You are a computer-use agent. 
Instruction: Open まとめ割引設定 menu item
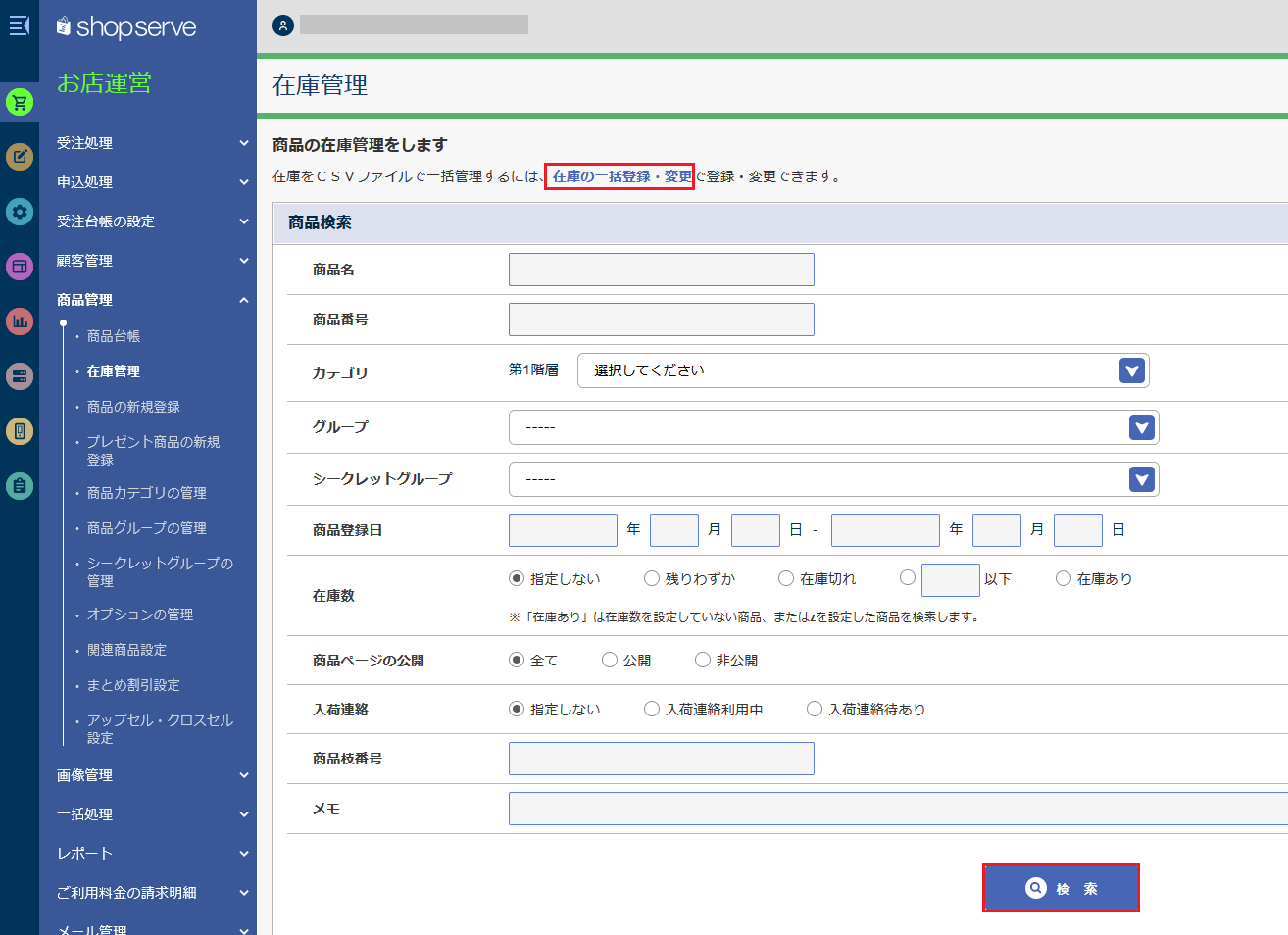click(x=133, y=685)
